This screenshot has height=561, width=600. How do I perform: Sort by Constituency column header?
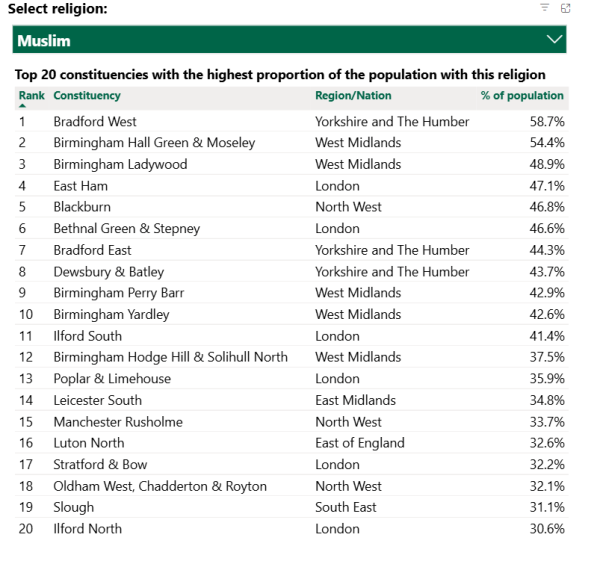coord(87,96)
